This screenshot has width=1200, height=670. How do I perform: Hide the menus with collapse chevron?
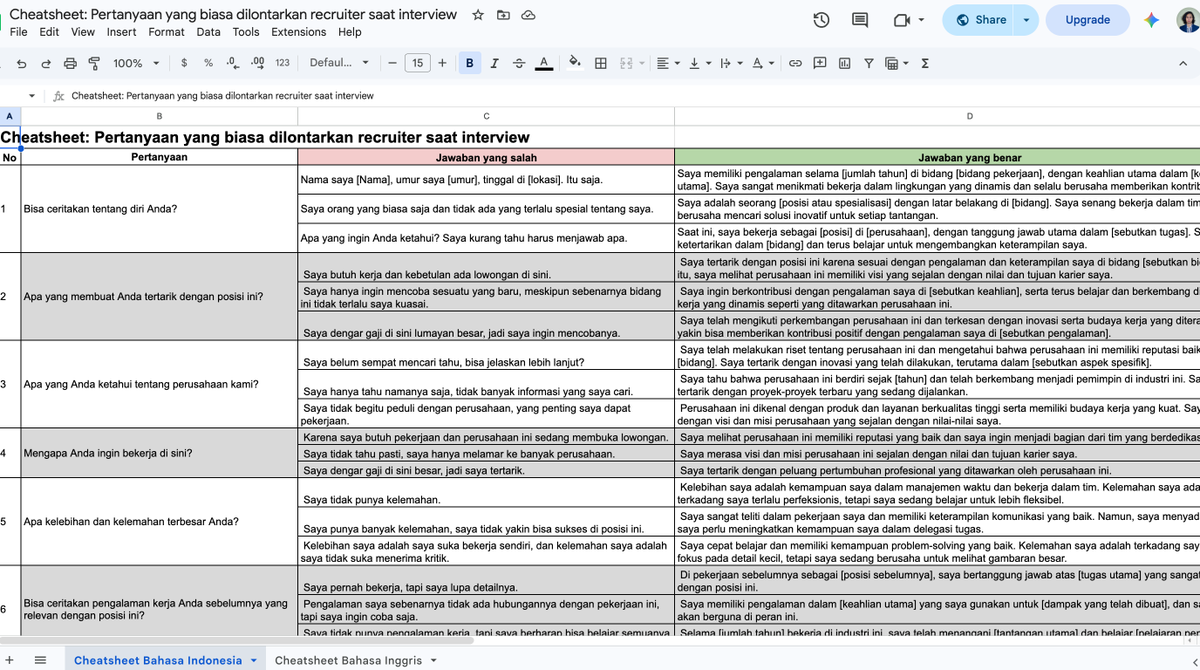click(1182, 63)
